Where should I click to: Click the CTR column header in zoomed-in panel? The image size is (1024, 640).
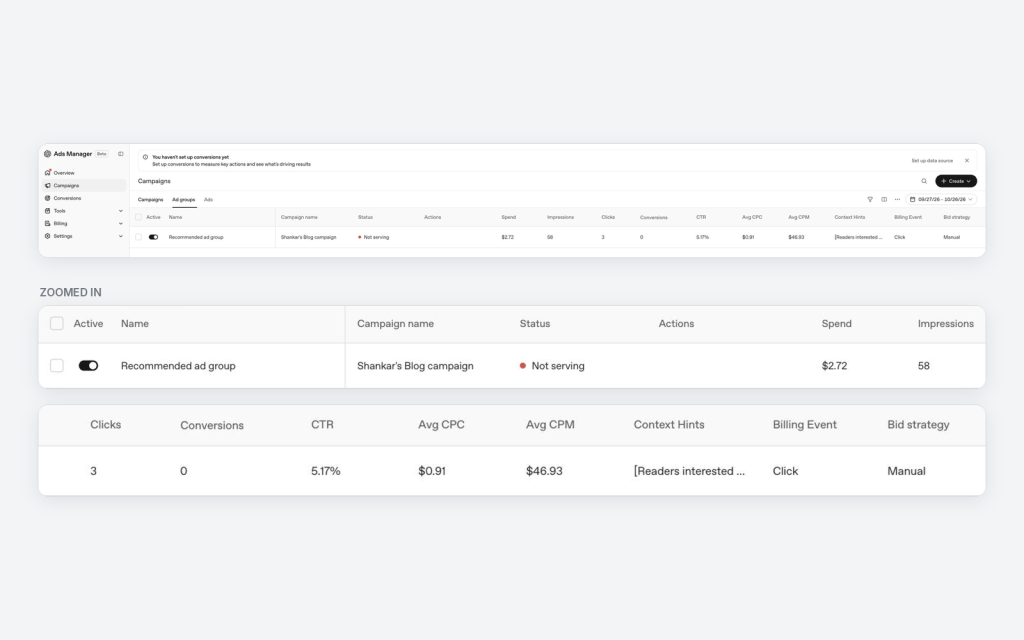click(322, 424)
